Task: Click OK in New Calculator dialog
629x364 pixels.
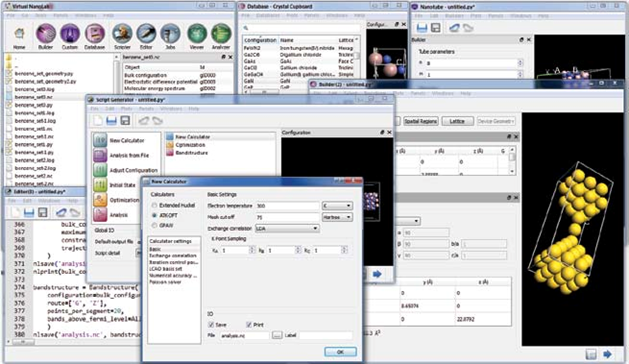Action: [340, 352]
